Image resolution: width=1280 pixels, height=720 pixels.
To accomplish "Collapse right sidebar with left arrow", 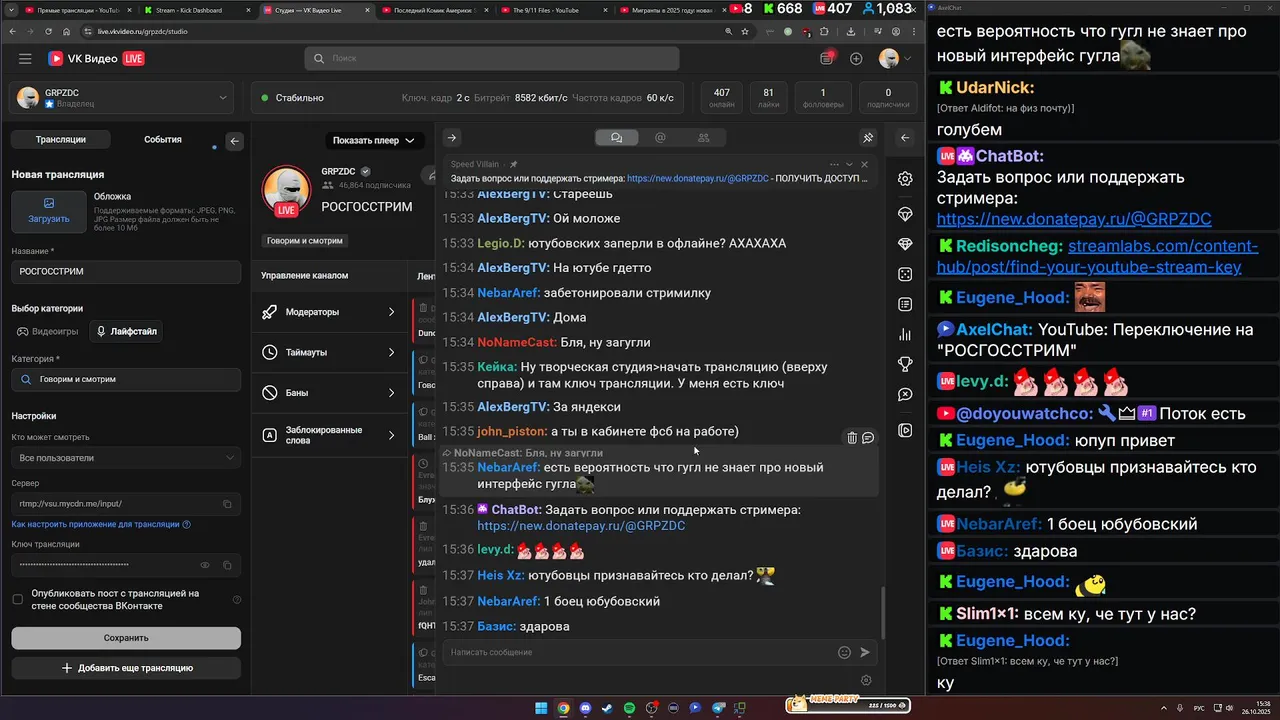I will (905, 138).
